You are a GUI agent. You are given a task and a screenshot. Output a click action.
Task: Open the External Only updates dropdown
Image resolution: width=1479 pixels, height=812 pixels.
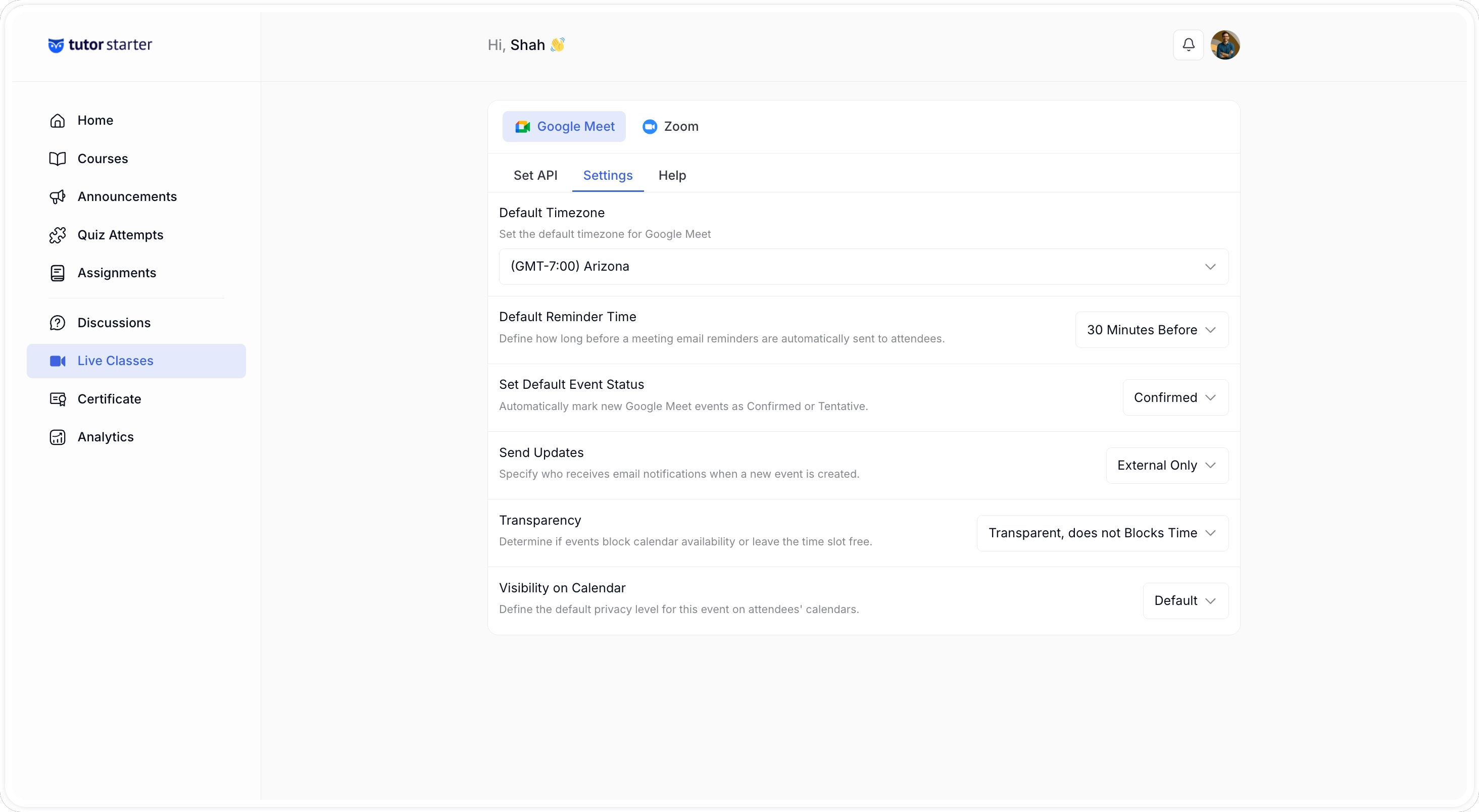[1167, 466]
